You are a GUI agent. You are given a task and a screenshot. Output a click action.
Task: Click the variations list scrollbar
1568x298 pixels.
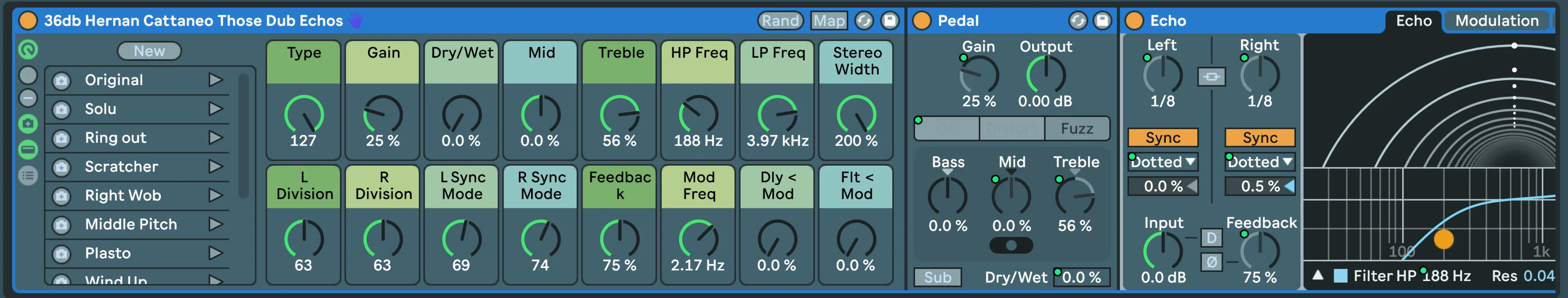pyautogui.click(x=243, y=135)
